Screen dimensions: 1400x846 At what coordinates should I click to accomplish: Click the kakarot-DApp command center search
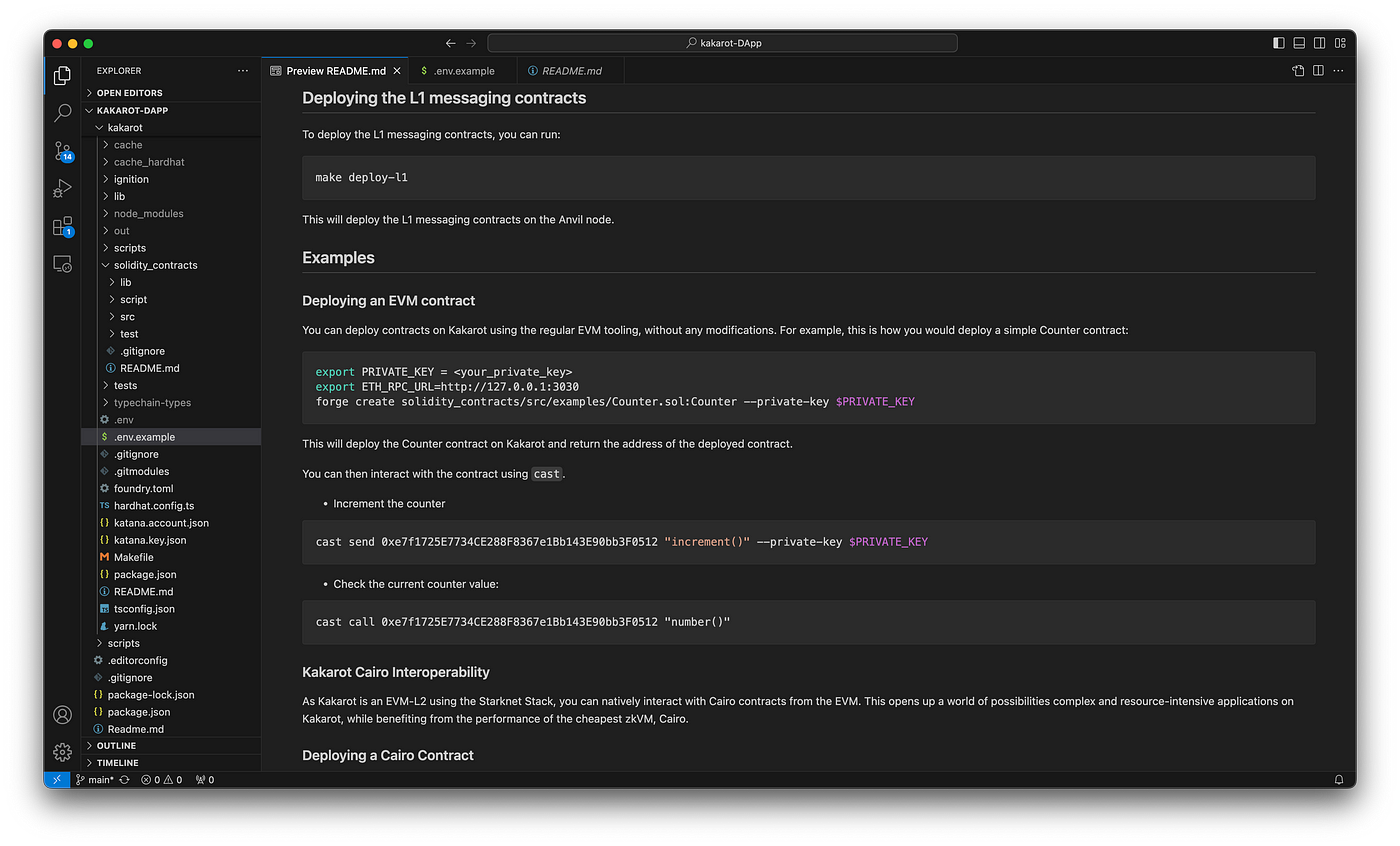tap(722, 43)
